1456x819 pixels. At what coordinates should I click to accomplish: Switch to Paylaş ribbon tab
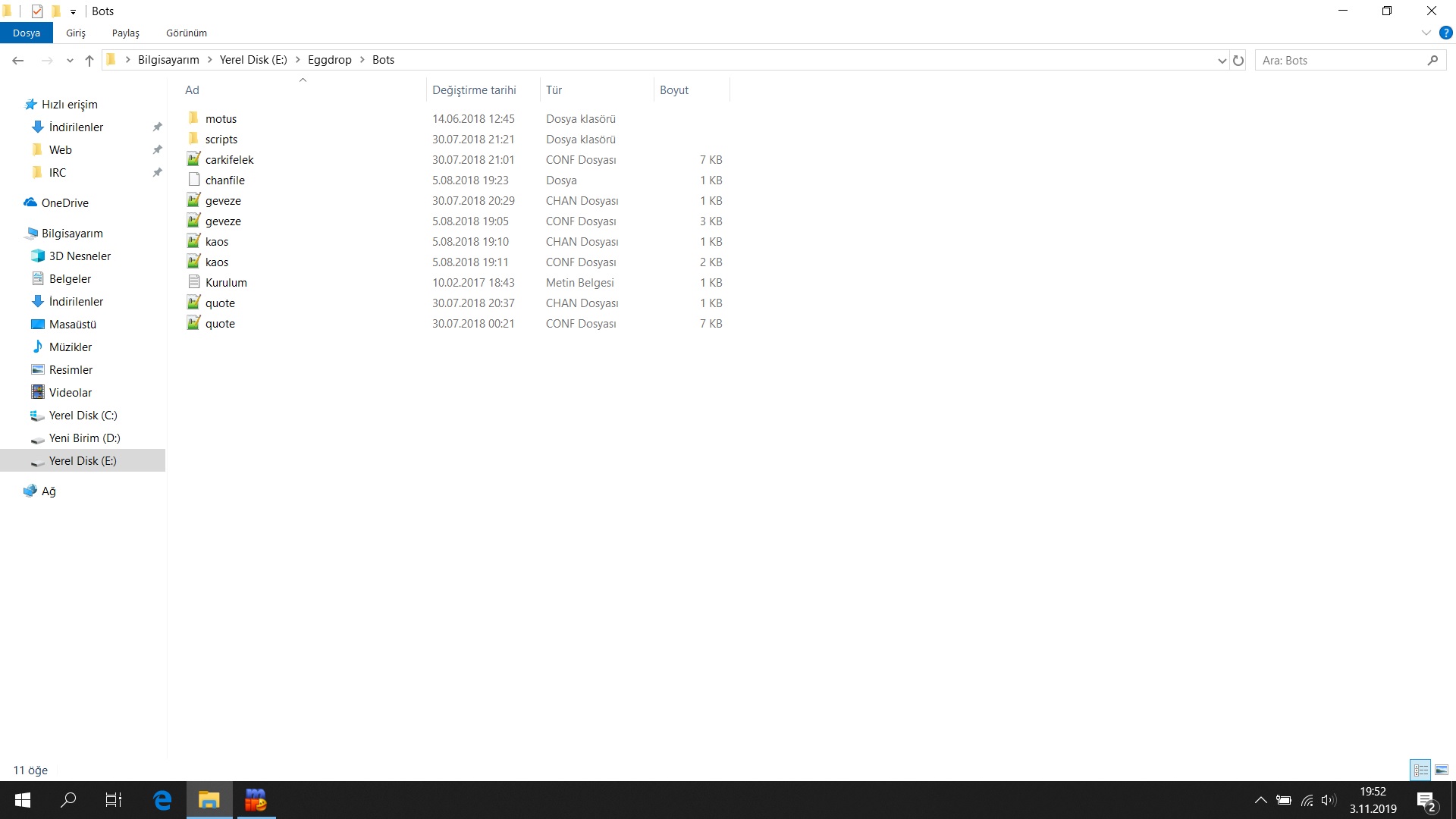click(x=126, y=33)
